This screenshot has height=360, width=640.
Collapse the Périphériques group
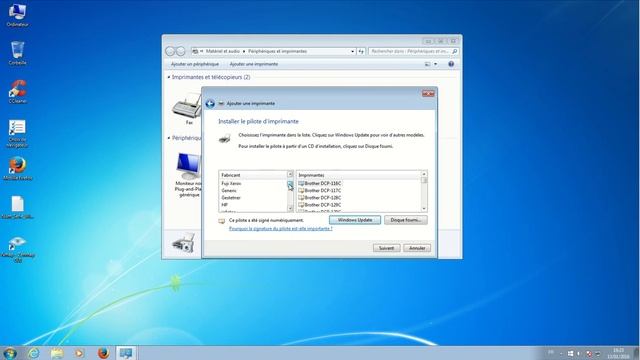coord(169,138)
